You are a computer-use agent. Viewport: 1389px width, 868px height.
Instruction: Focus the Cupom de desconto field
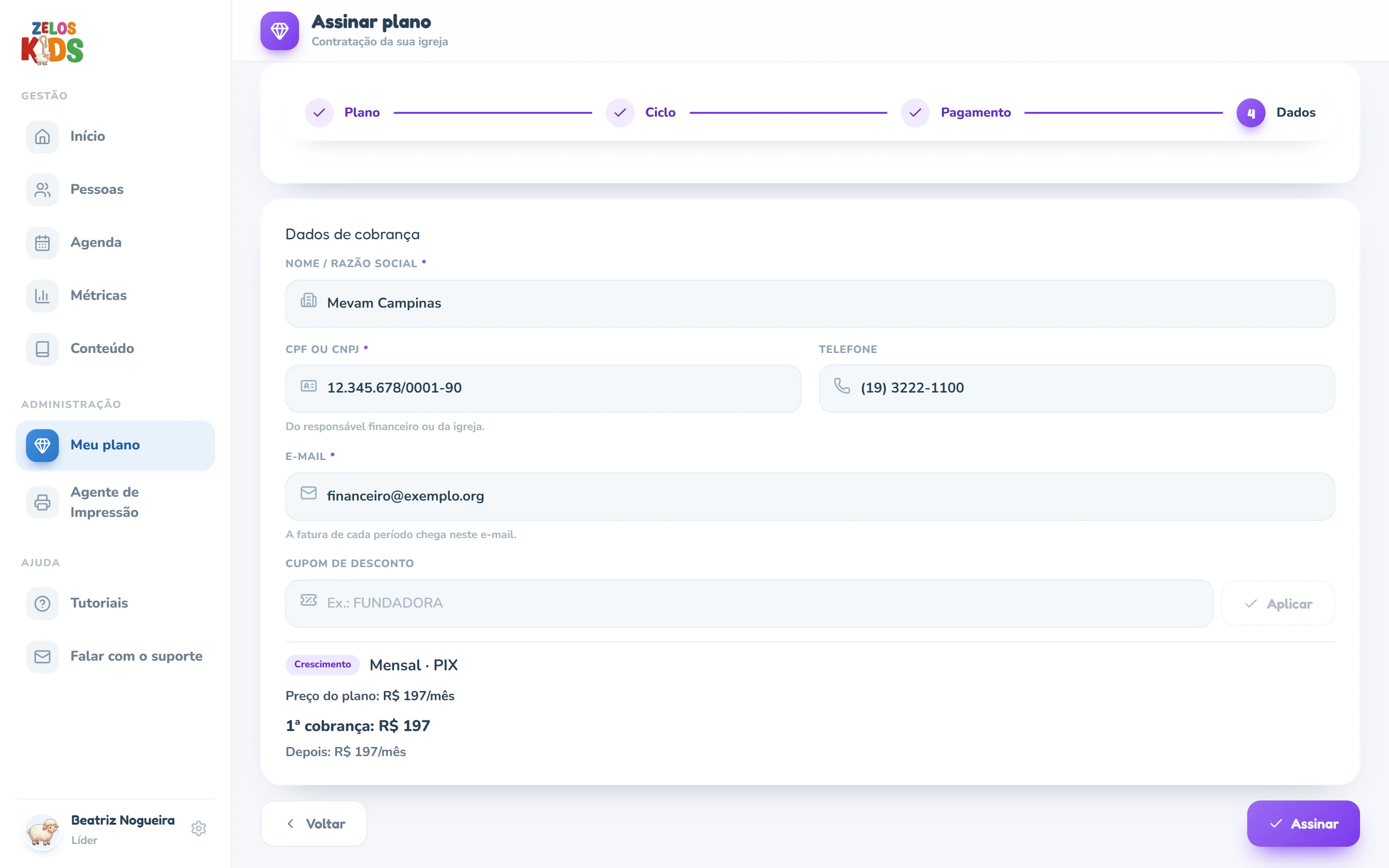[x=749, y=604]
